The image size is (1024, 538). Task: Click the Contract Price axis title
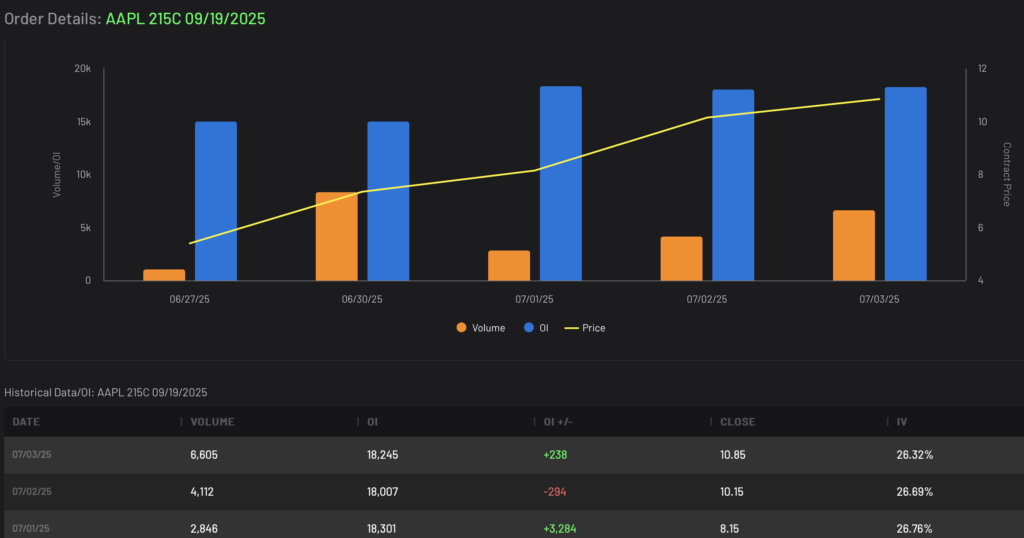(x=1006, y=174)
